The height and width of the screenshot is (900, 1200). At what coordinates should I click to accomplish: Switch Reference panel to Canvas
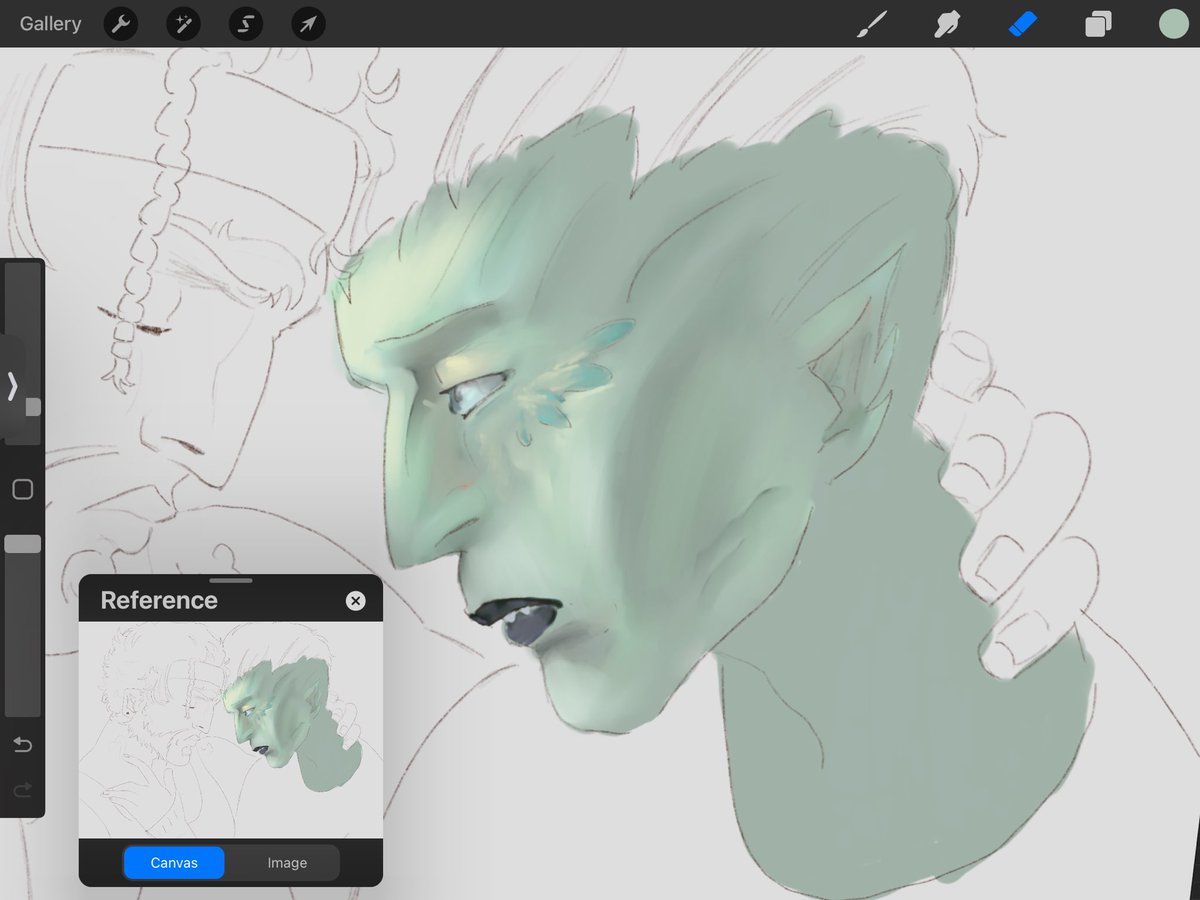pos(174,862)
